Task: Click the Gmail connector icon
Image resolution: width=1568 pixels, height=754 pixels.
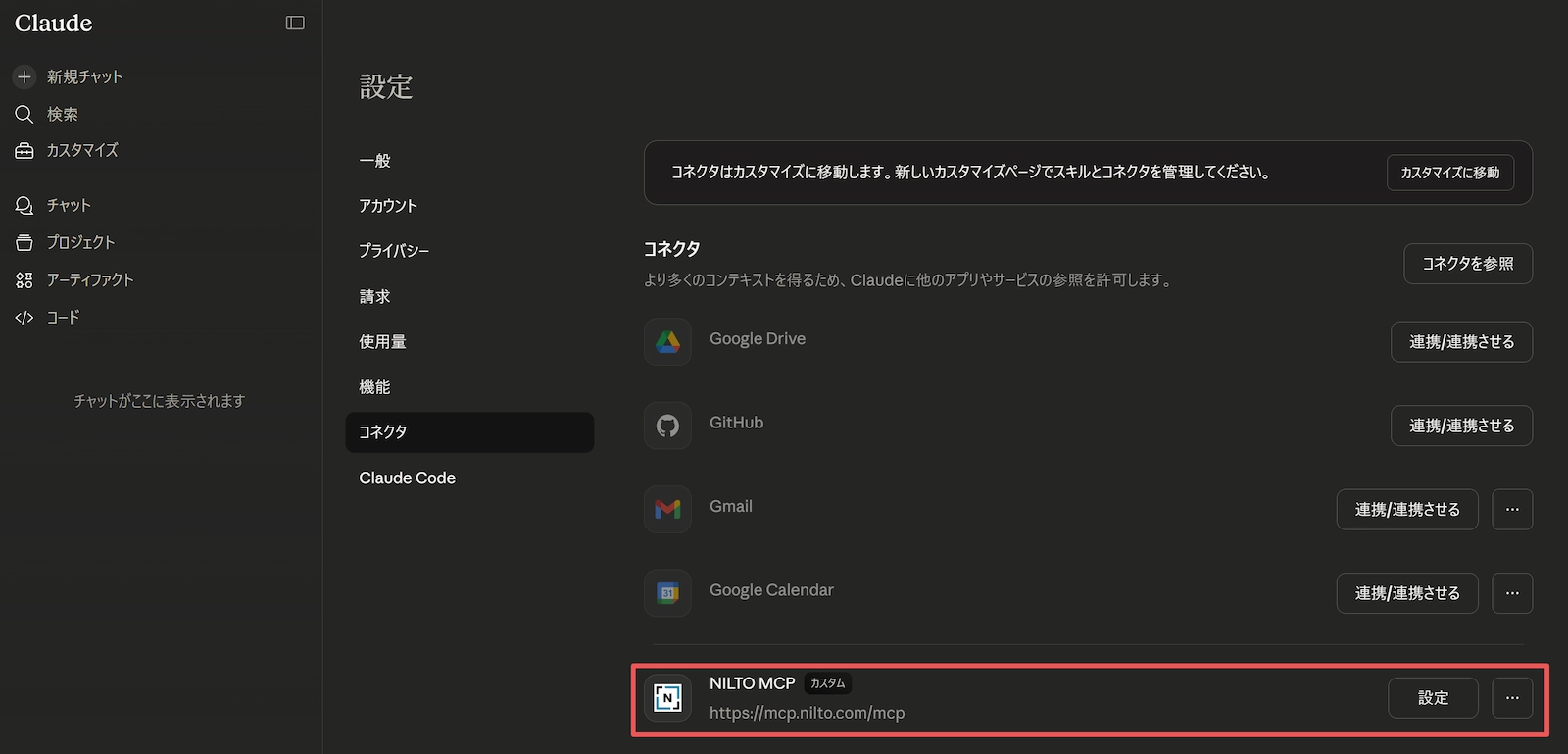Action: tap(667, 509)
